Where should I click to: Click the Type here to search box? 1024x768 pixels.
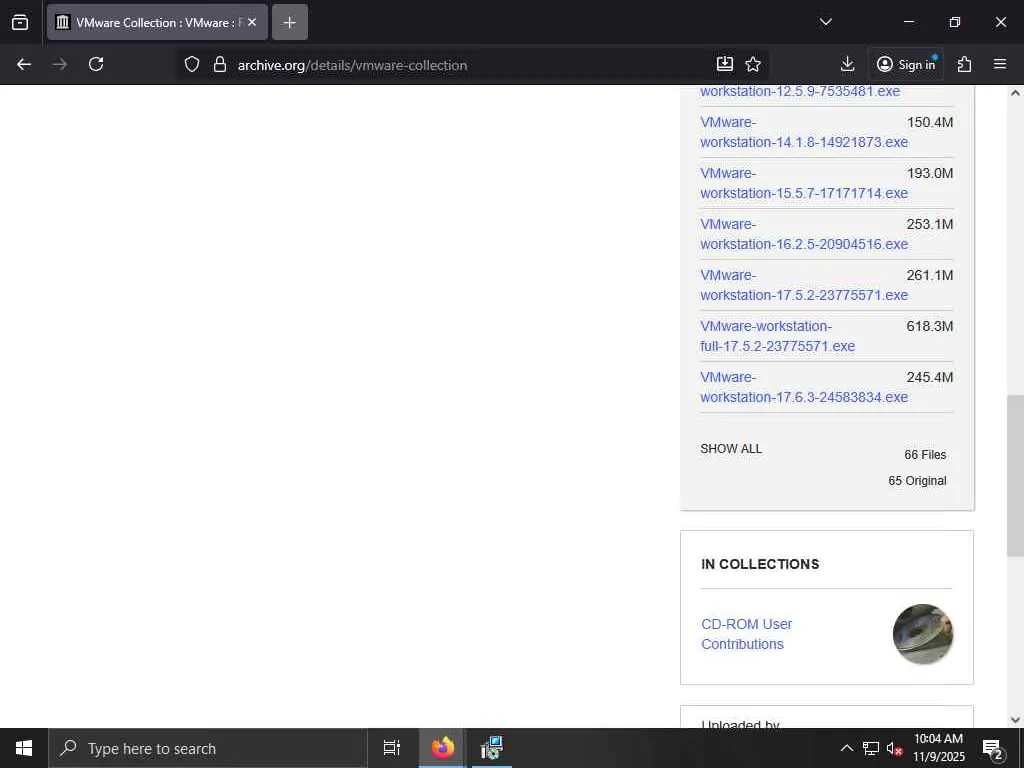[x=208, y=748]
